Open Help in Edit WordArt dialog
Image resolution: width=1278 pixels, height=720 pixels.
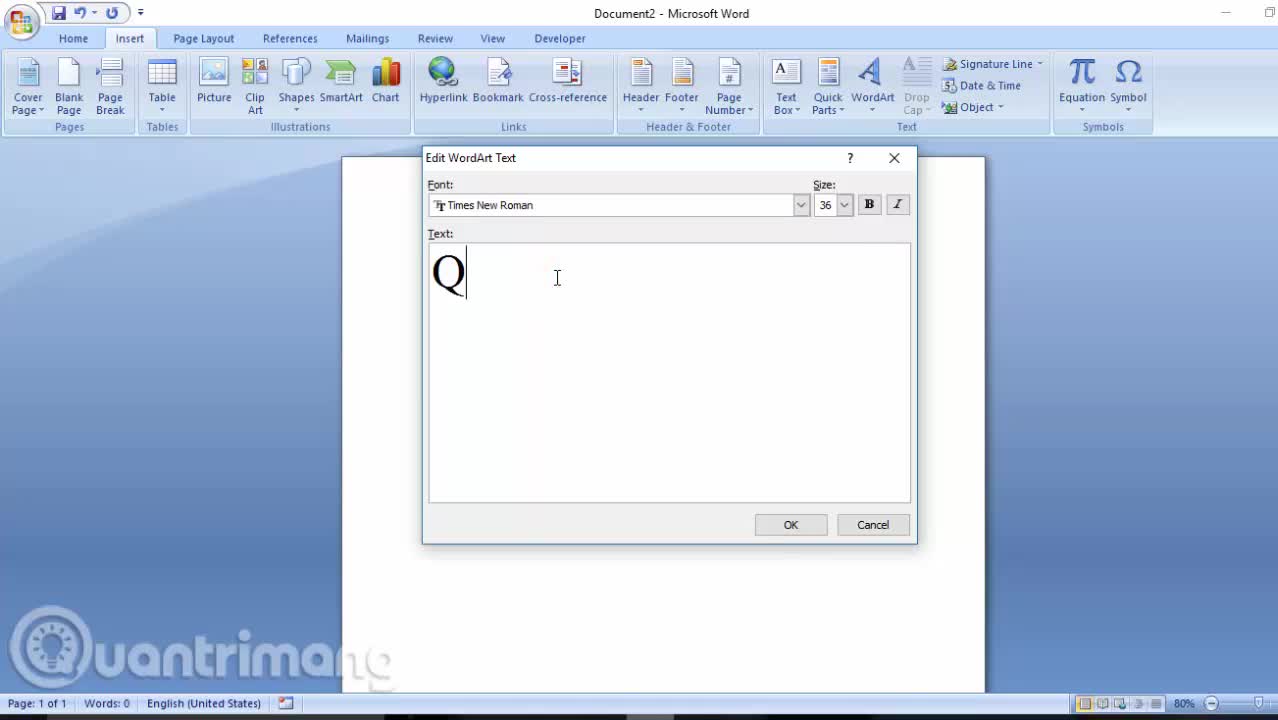[850, 158]
